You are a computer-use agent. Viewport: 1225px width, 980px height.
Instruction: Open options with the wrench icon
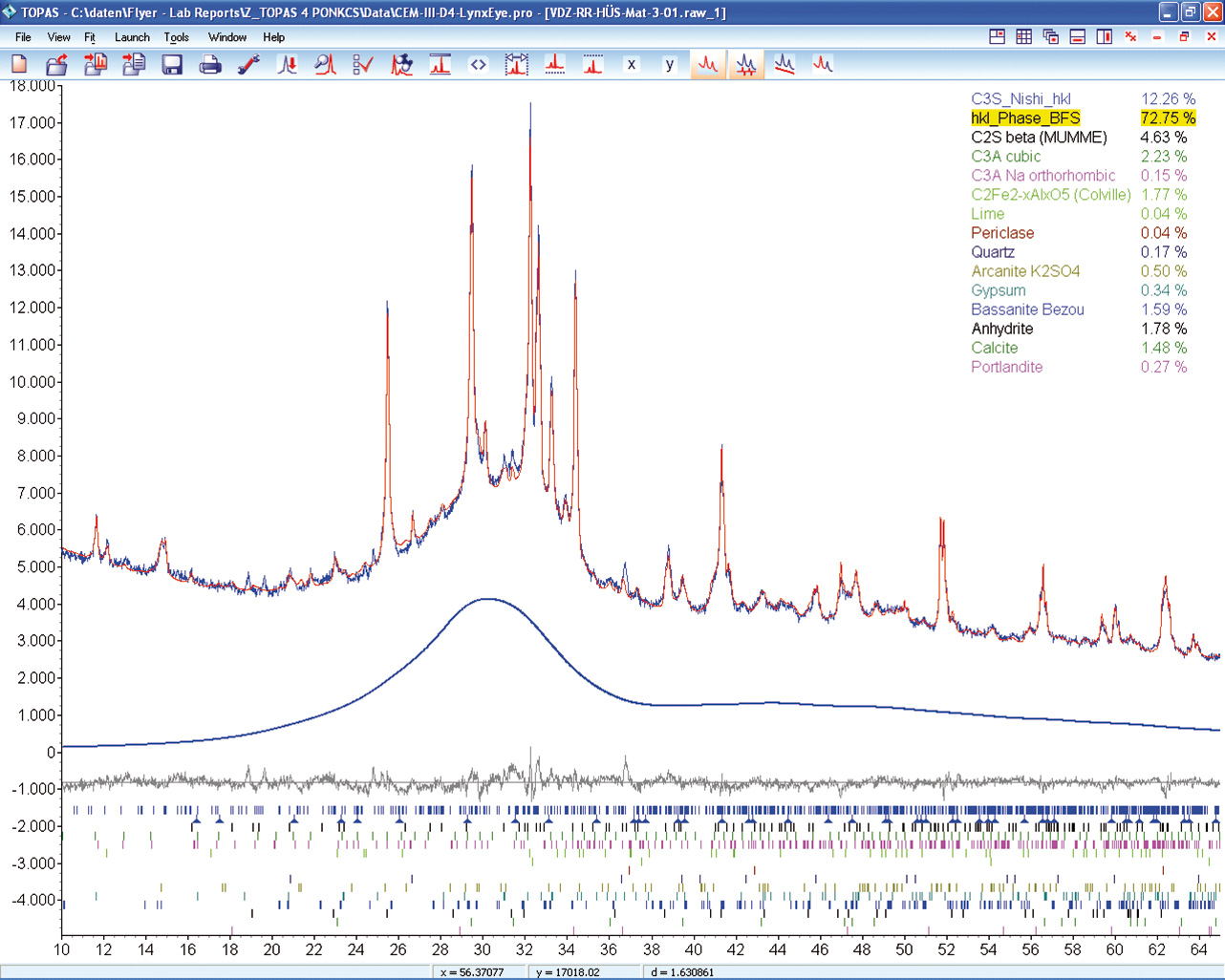[248, 65]
